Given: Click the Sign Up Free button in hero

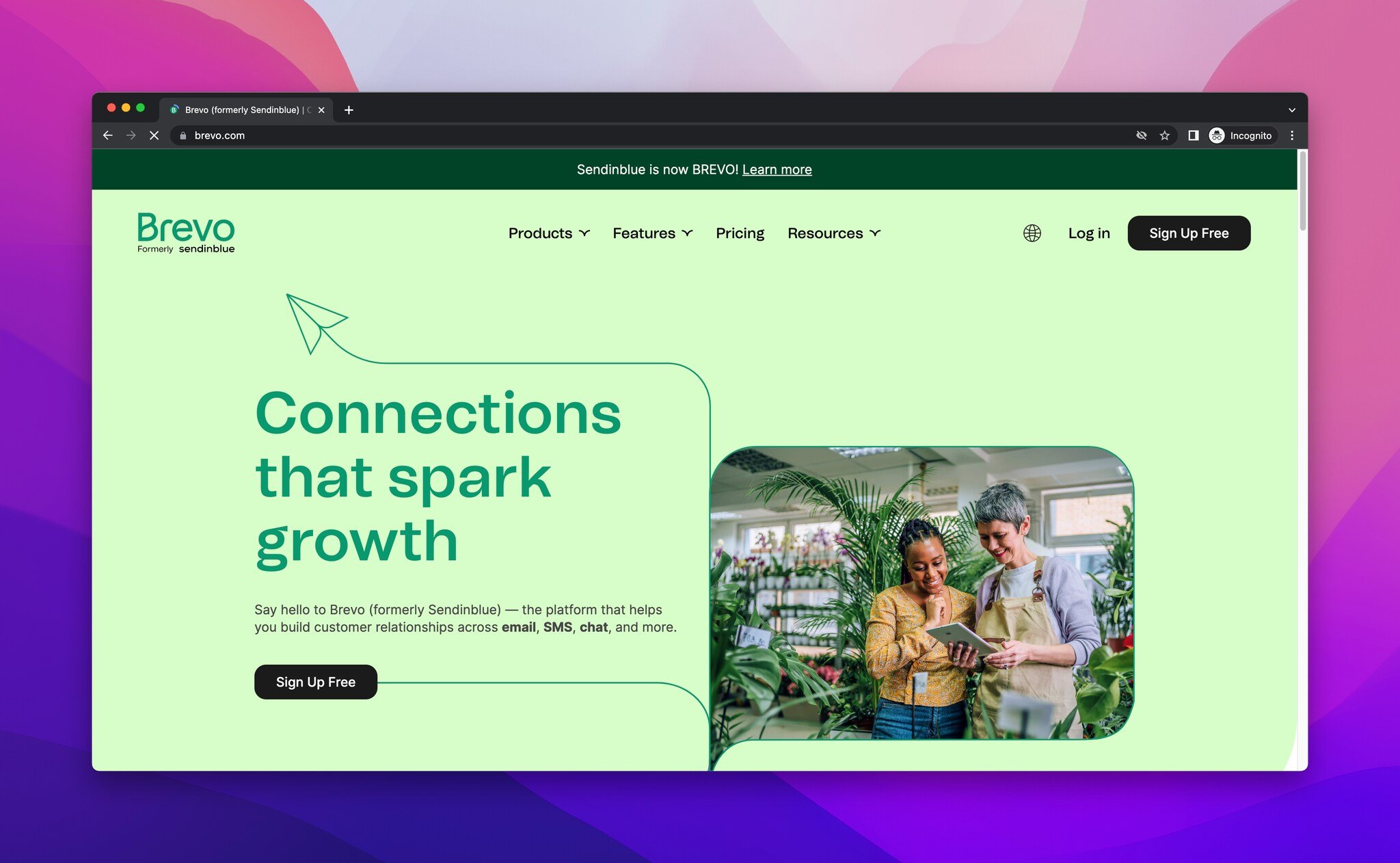Looking at the screenshot, I should tap(315, 682).
